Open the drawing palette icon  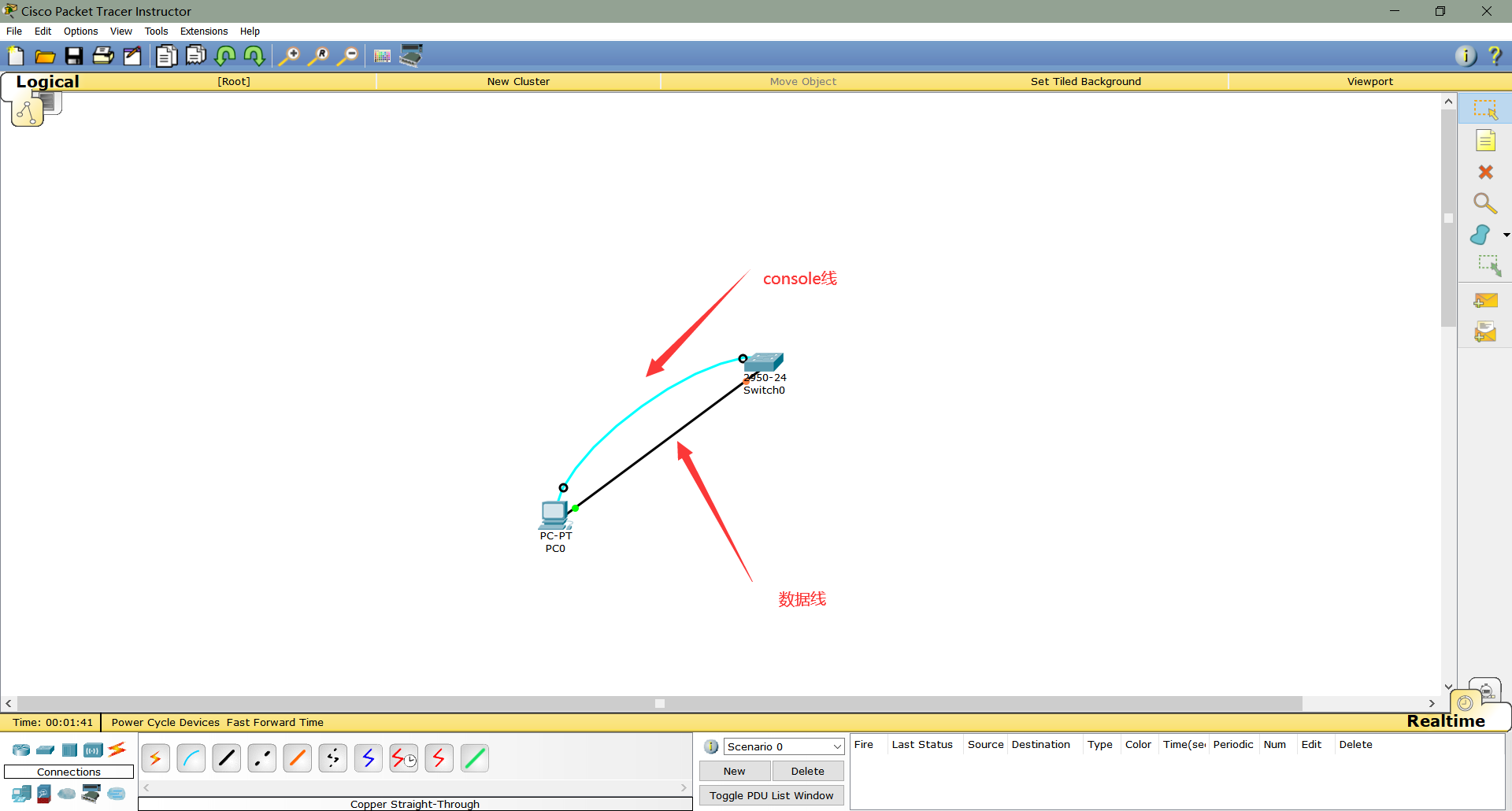pos(383,56)
